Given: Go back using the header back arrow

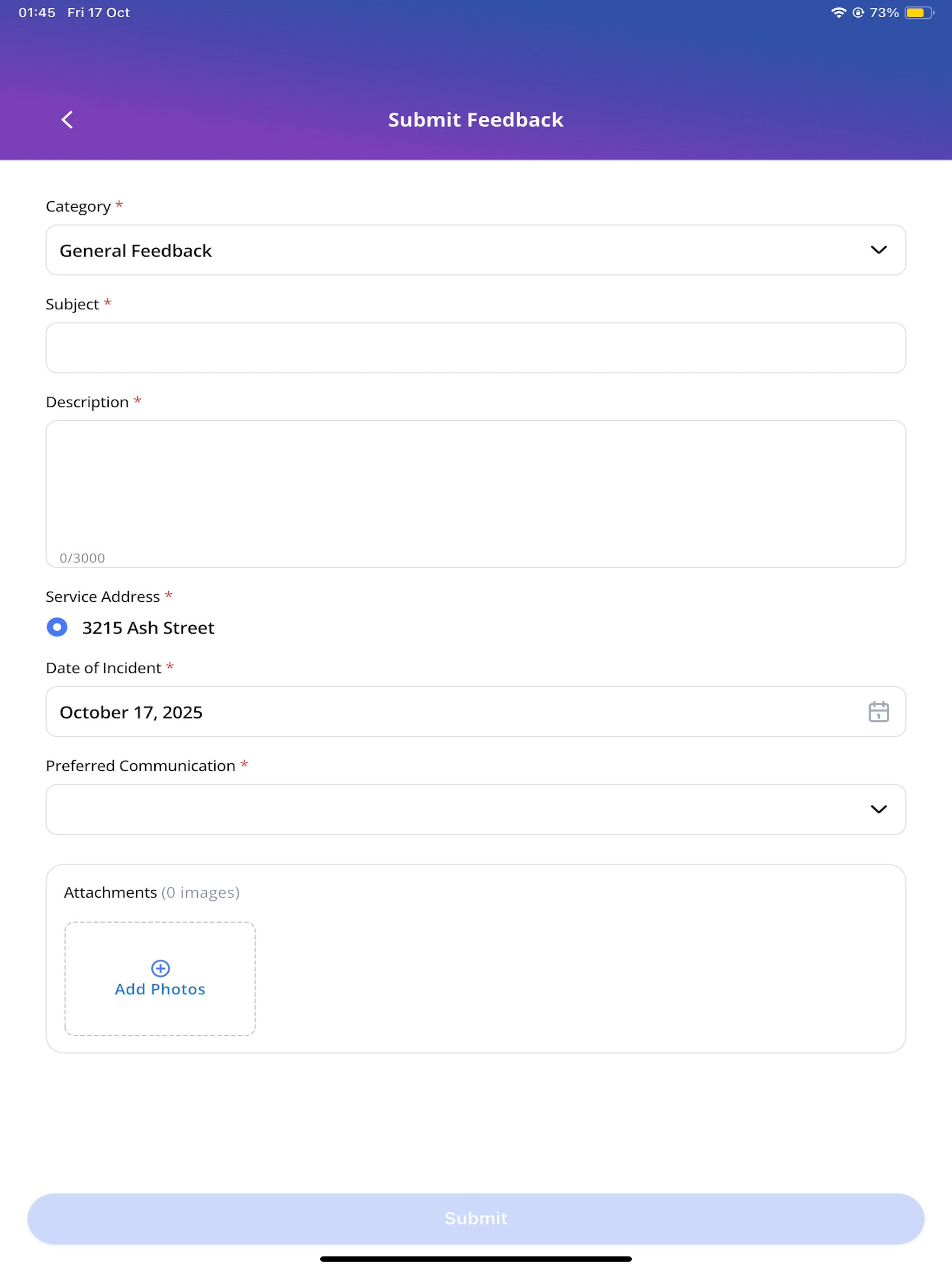Looking at the screenshot, I should point(67,120).
